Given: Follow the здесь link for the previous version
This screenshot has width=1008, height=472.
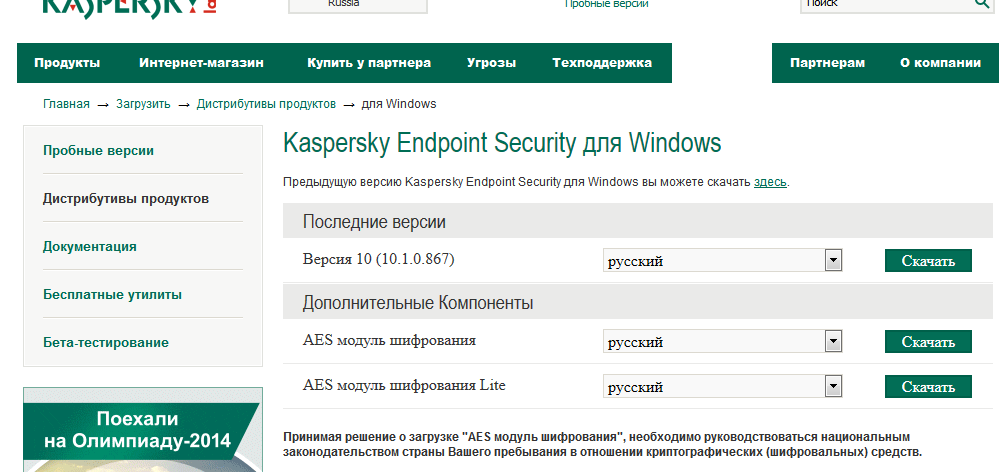Looking at the screenshot, I should 770,182.
